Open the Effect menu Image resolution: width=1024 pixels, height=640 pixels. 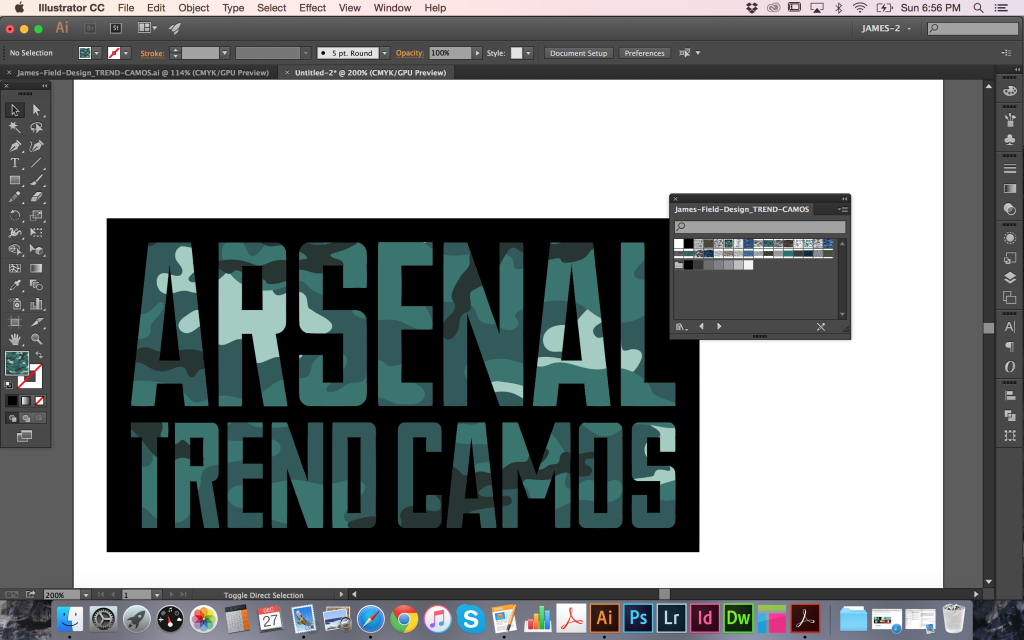[312, 8]
